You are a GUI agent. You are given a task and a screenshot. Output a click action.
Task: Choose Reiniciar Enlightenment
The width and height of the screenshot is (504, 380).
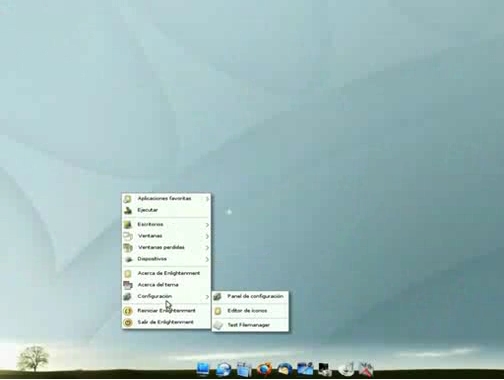[166, 311]
